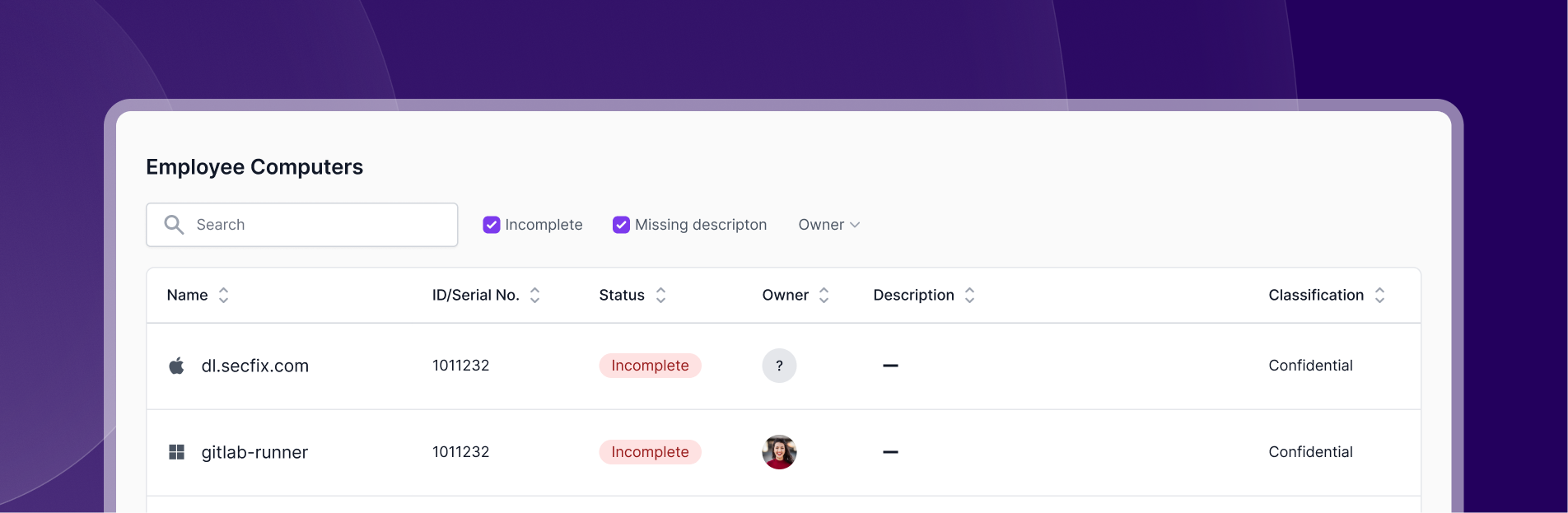Uncheck the Missing descripton filter checkbox
This screenshot has width=1568, height=513.
click(621, 225)
